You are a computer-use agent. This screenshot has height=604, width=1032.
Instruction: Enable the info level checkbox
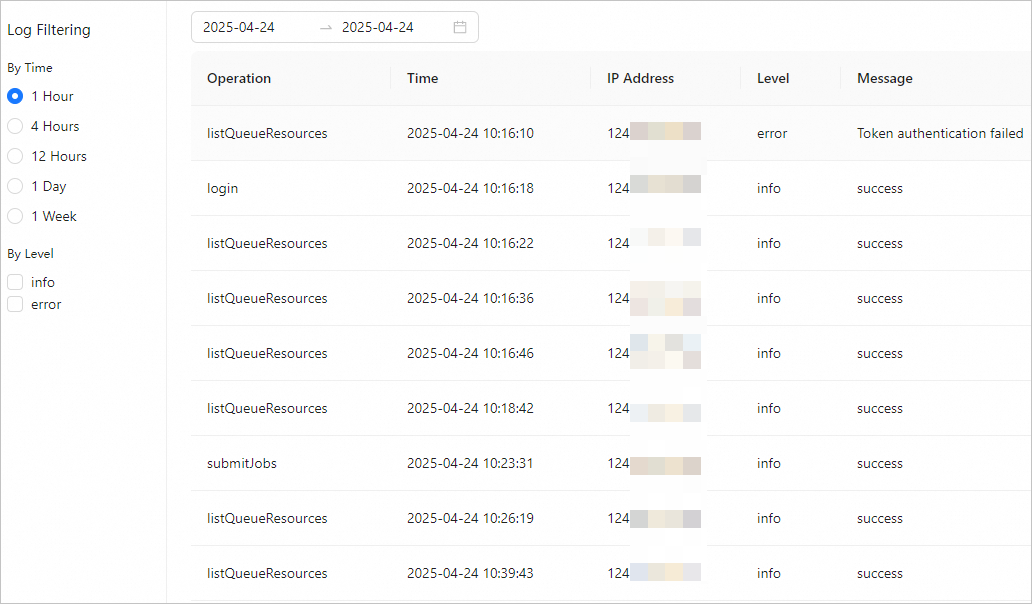coord(15,282)
